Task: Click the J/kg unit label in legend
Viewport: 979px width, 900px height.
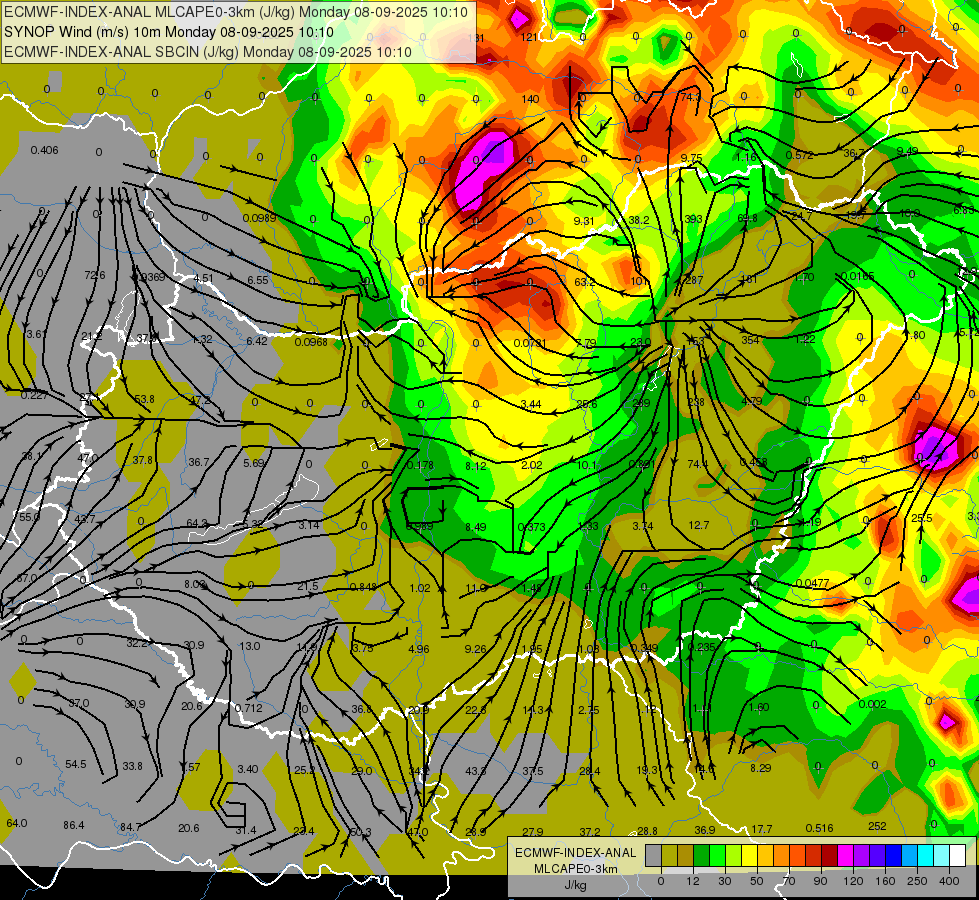Action: (575, 885)
